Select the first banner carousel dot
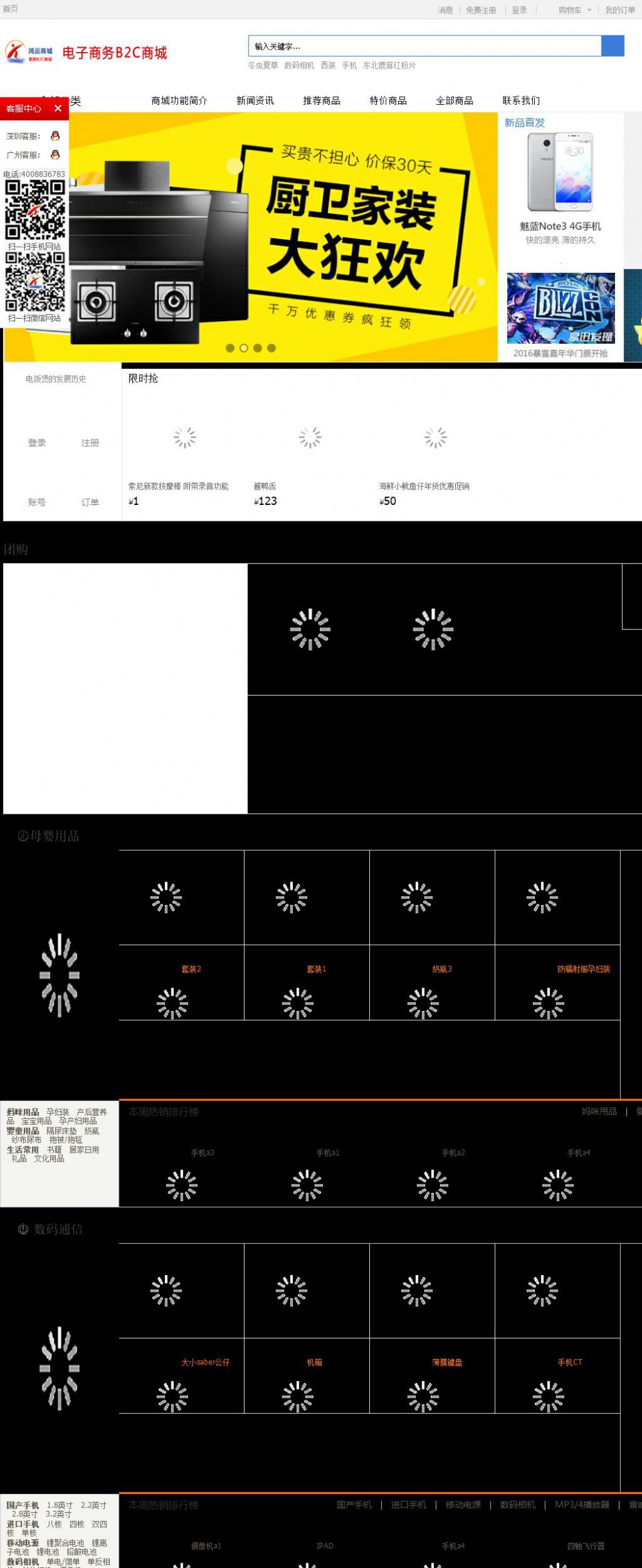Viewport: 642px width, 1568px height. click(x=230, y=348)
